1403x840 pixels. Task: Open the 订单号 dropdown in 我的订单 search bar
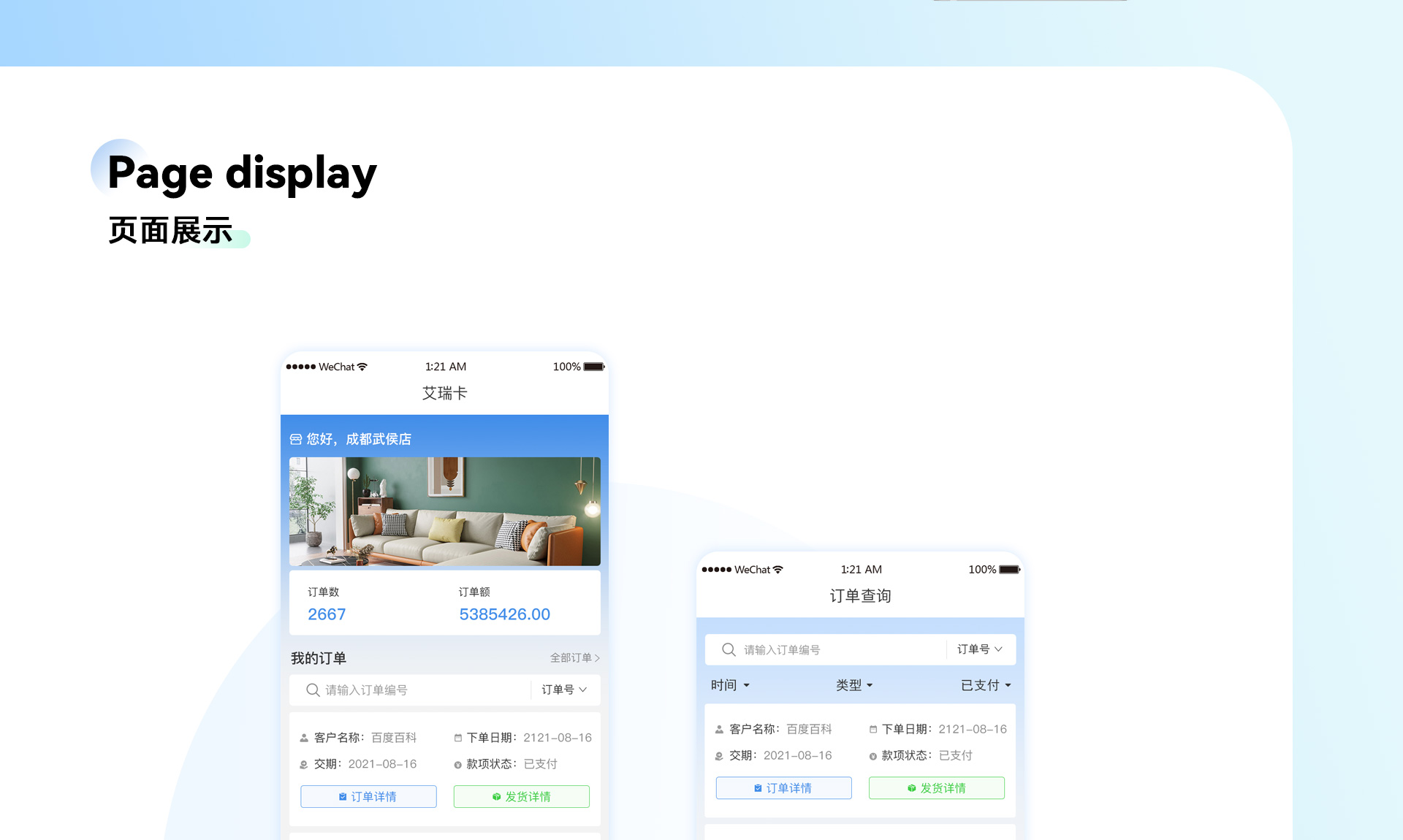click(563, 690)
